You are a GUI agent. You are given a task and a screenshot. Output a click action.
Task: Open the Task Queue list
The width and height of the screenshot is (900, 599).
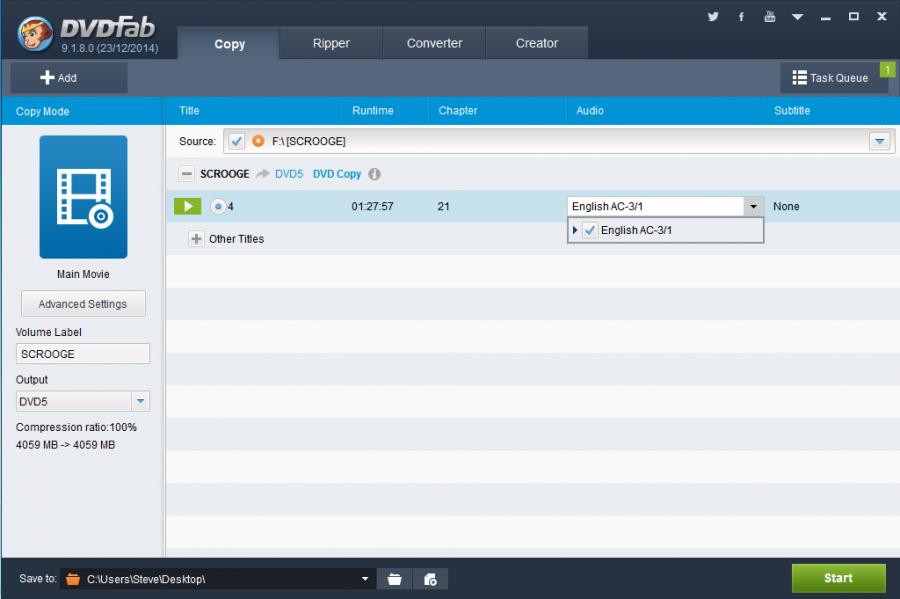click(x=829, y=78)
